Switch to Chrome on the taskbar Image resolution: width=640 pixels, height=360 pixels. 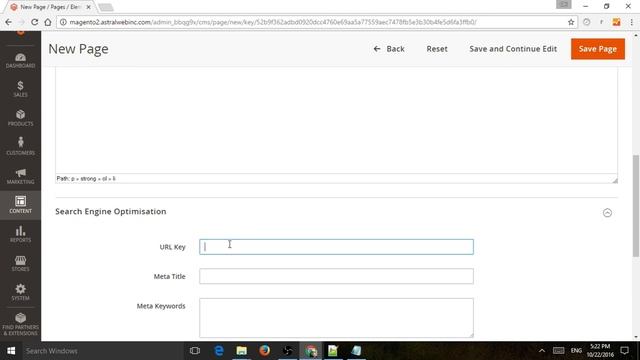tap(311, 351)
